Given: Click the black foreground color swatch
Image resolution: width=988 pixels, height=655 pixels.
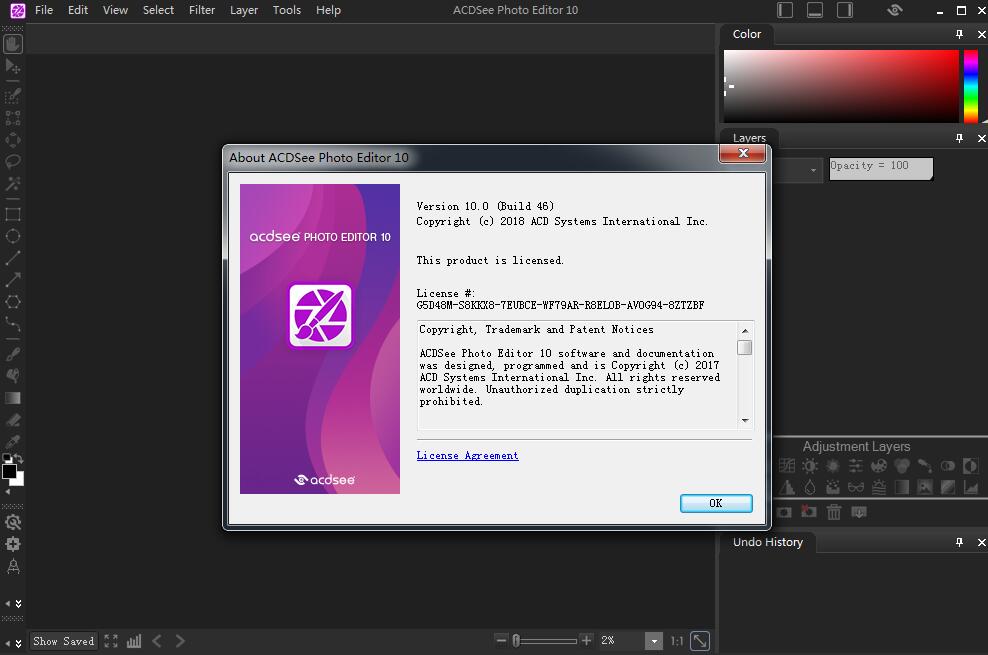Looking at the screenshot, I should point(9,471).
